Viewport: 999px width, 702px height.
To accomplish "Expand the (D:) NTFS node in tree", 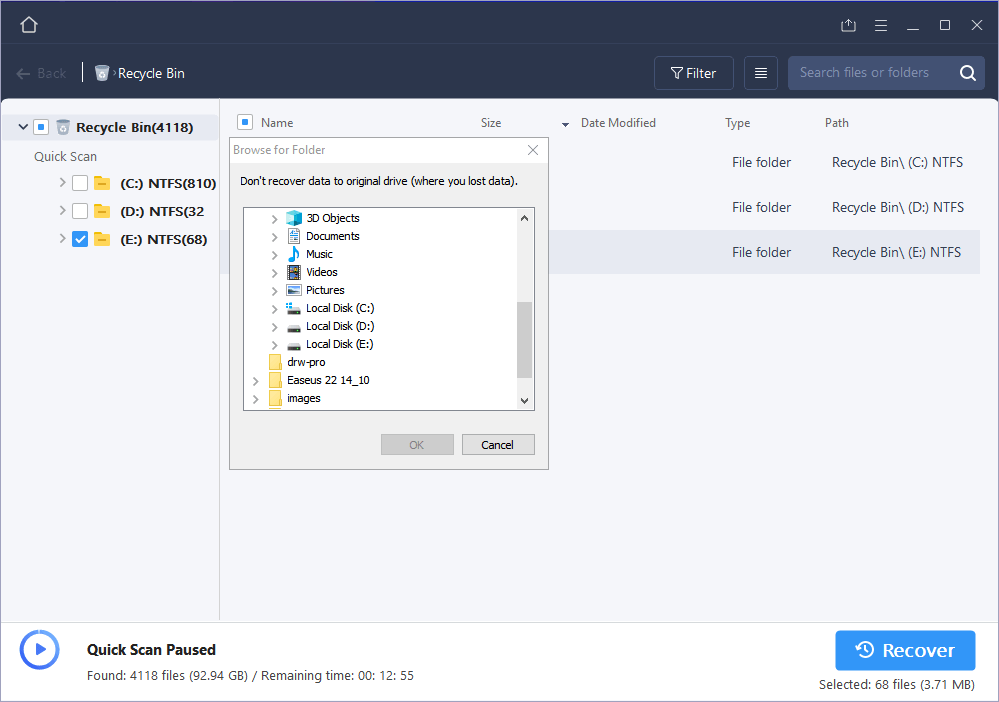I will pos(62,211).
